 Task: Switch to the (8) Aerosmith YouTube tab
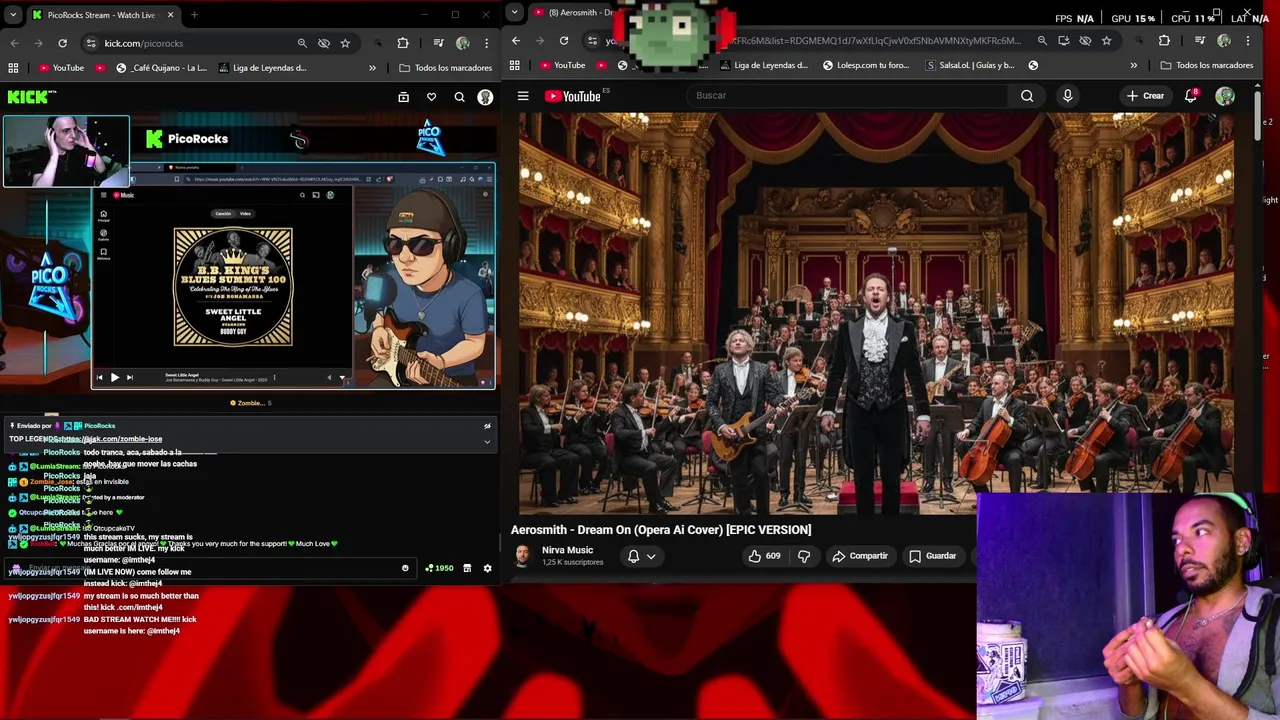573,12
